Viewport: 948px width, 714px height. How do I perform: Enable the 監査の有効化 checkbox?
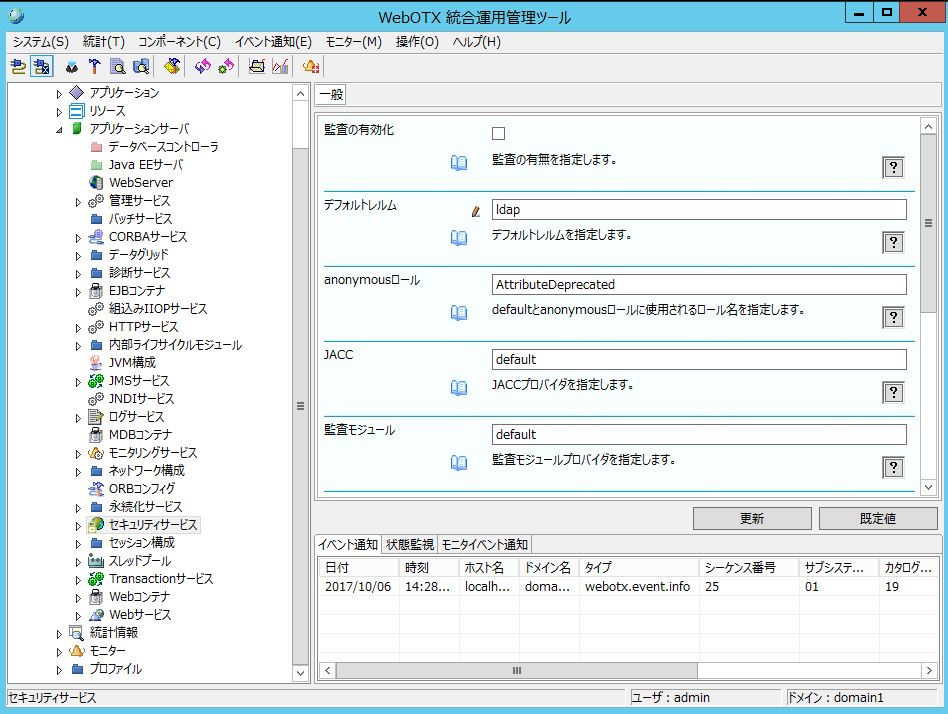point(499,134)
